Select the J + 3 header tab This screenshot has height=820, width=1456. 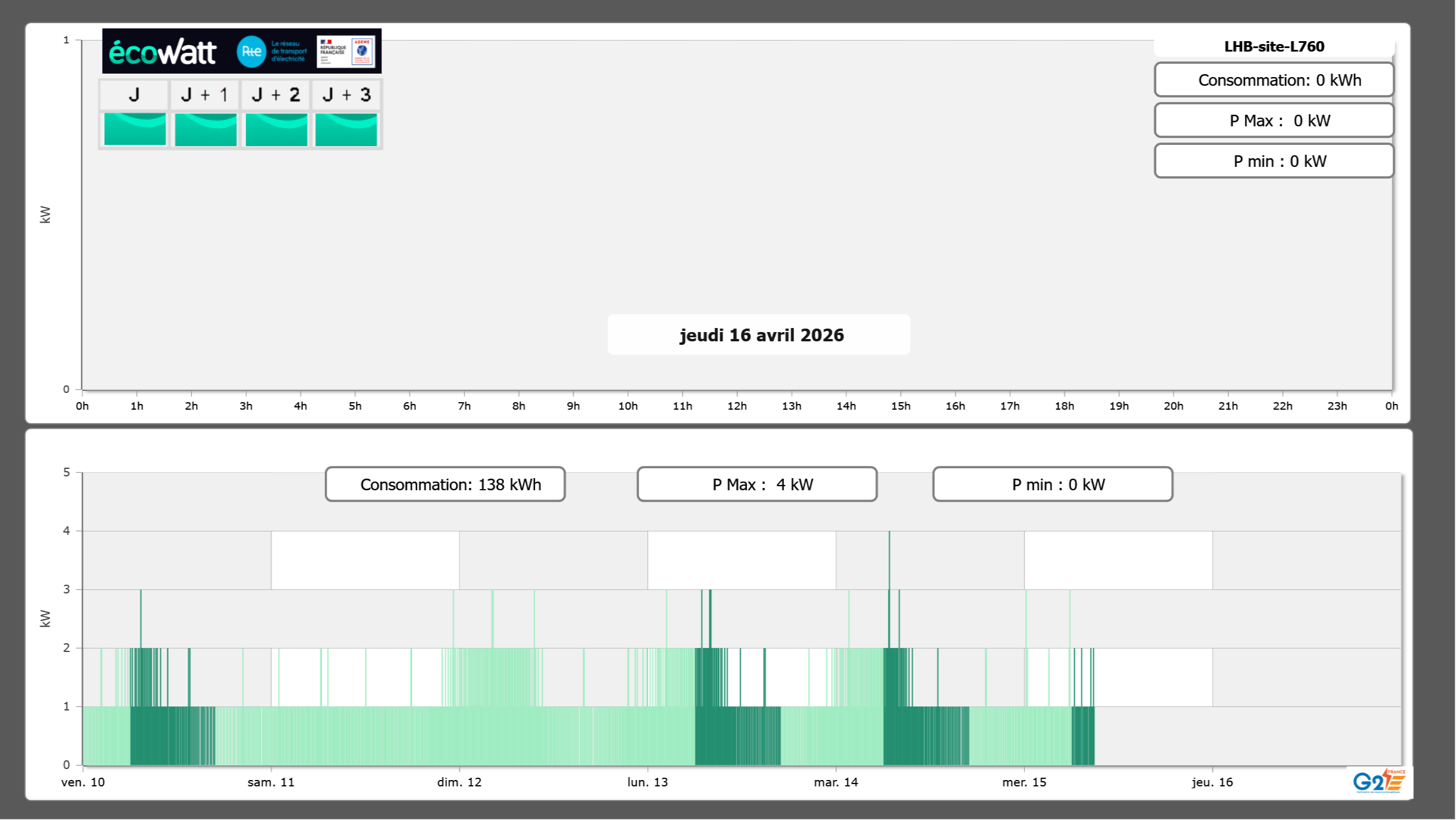346,95
